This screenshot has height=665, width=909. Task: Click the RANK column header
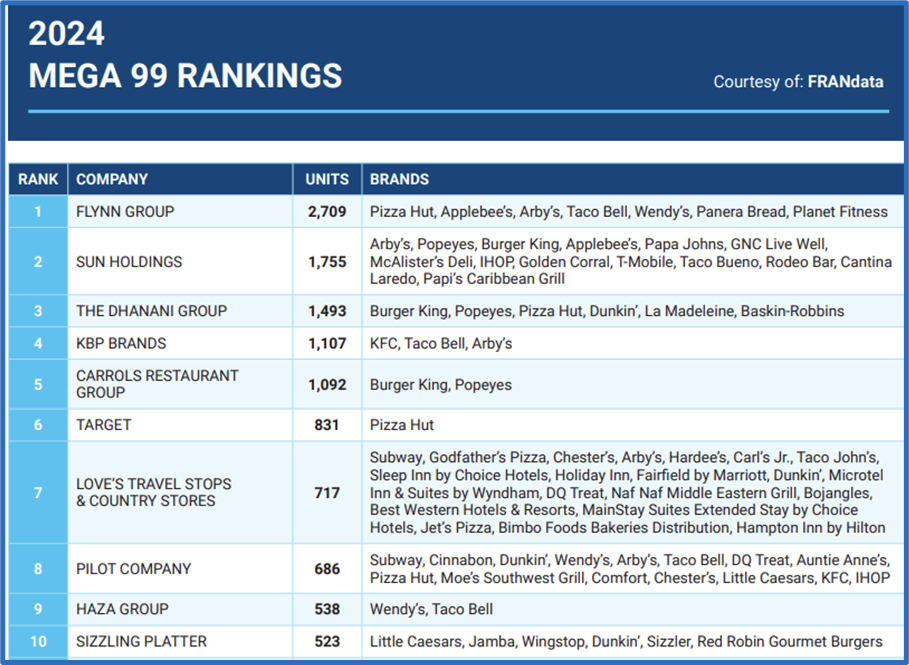38,179
